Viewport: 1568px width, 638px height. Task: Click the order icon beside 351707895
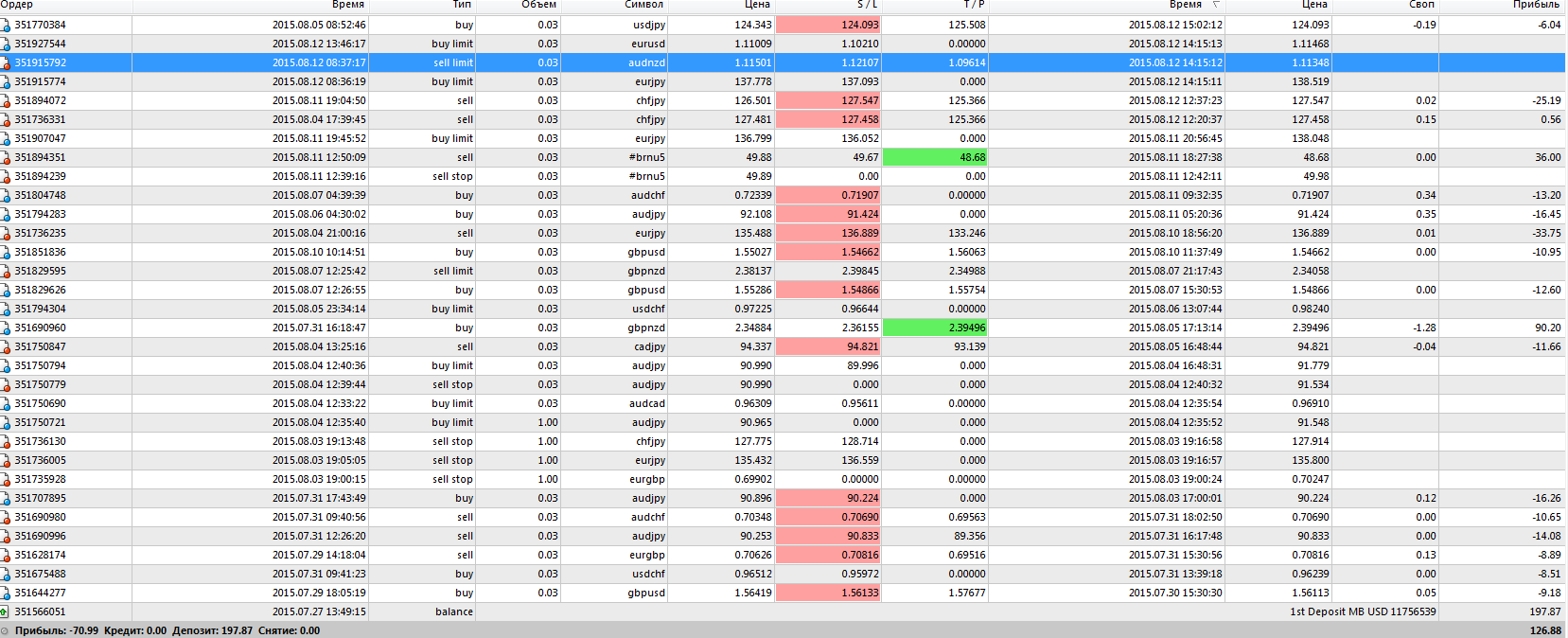coord(6,498)
